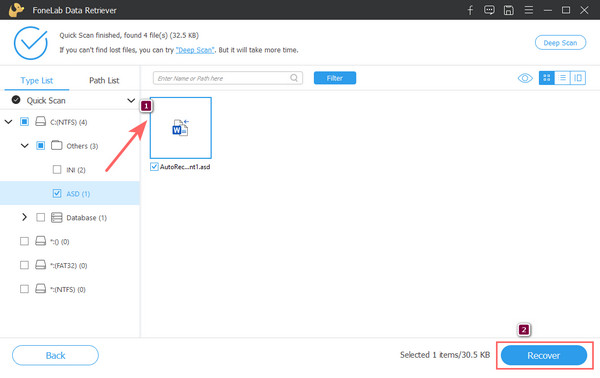
Task: Click the Database icon
Action: (x=57, y=217)
